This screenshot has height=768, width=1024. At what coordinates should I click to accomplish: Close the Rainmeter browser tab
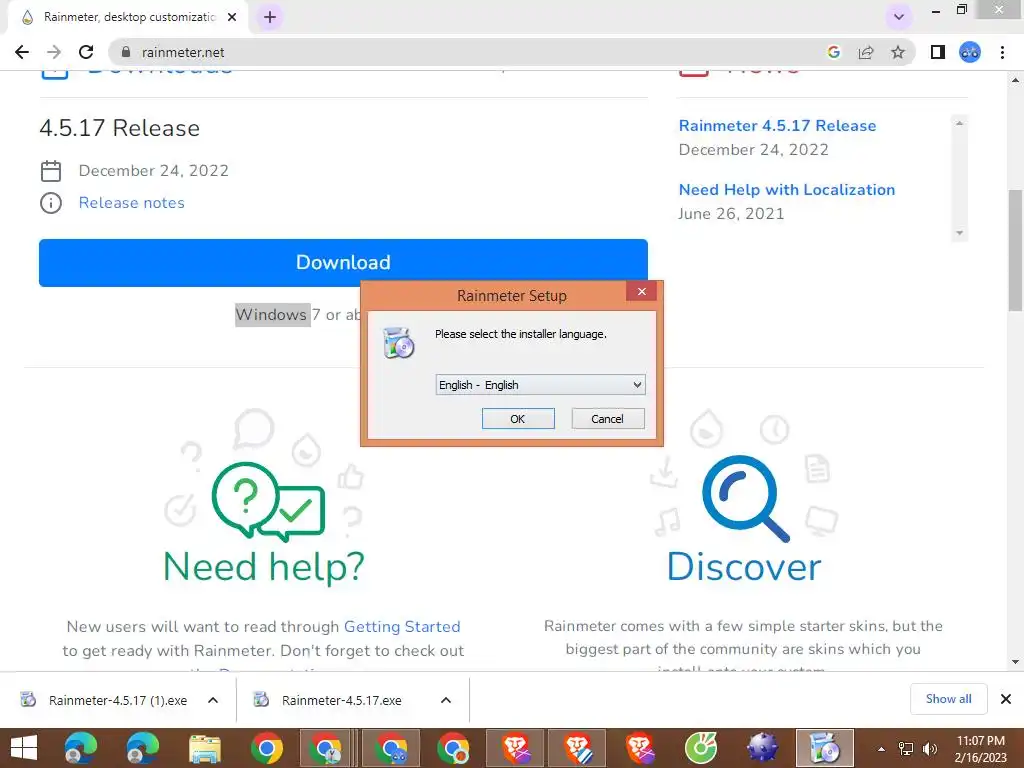(x=232, y=17)
